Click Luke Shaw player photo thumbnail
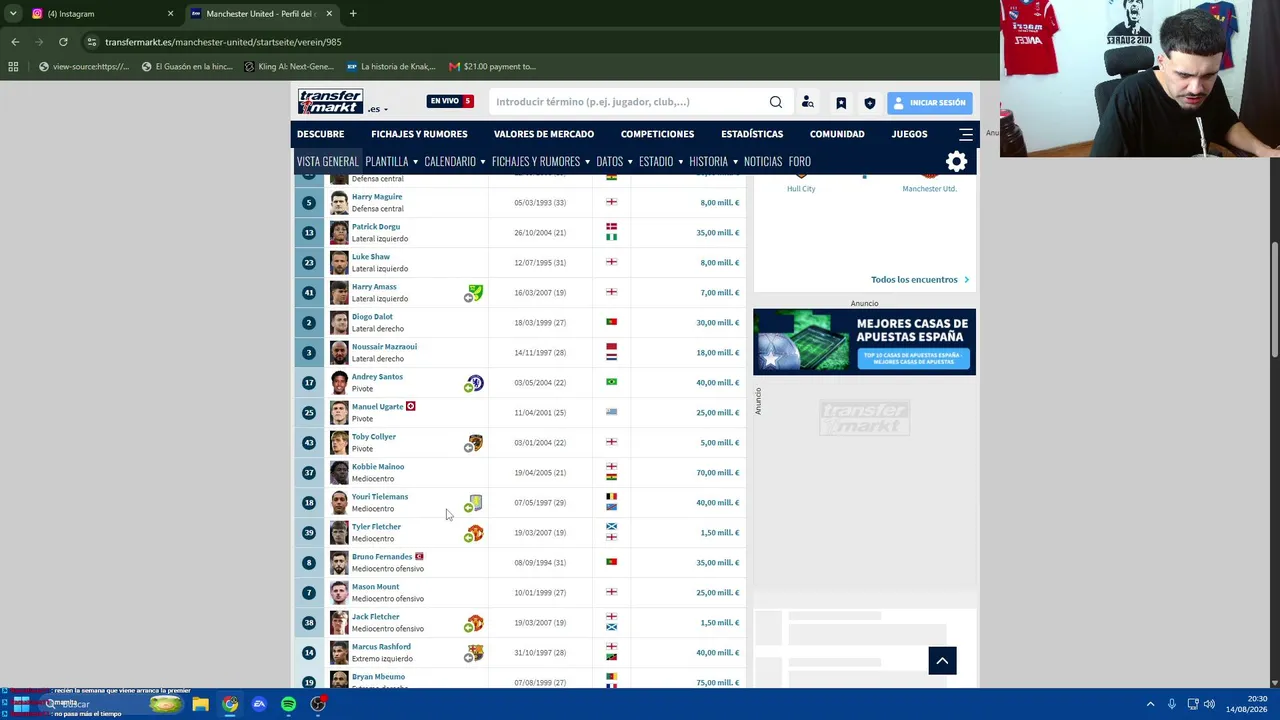Viewport: 1280px width, 720px height. (339, 262)
